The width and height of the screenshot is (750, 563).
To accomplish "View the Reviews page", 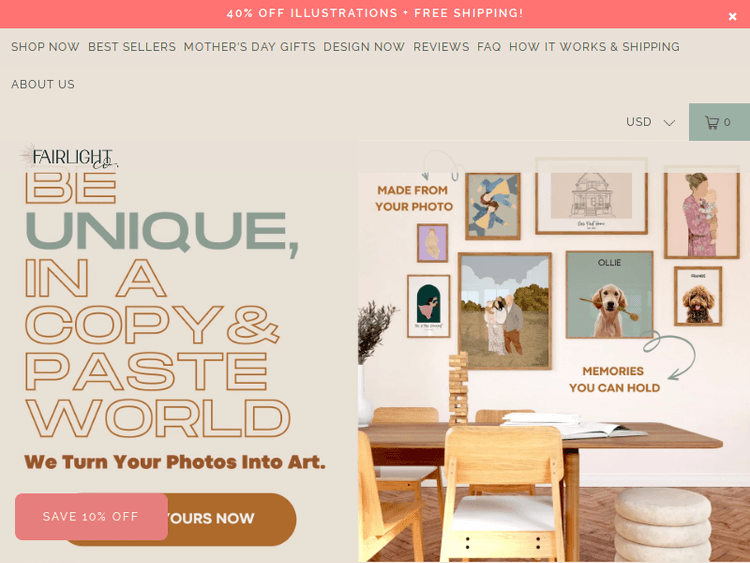I will 441,47.
